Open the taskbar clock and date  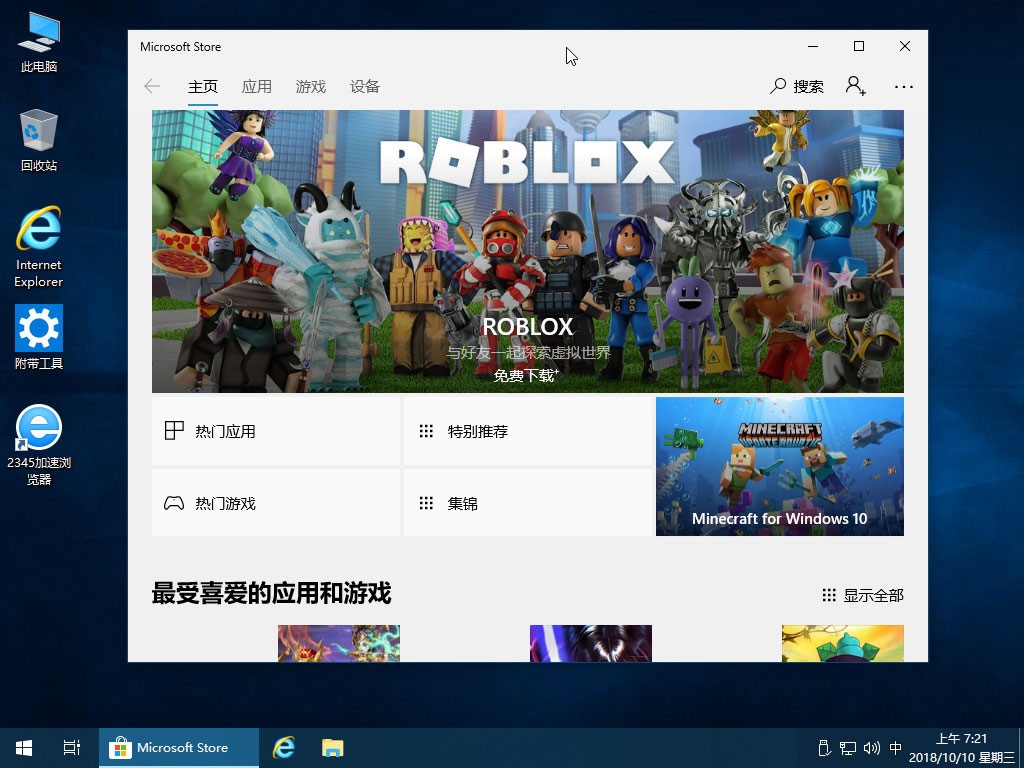961,748
